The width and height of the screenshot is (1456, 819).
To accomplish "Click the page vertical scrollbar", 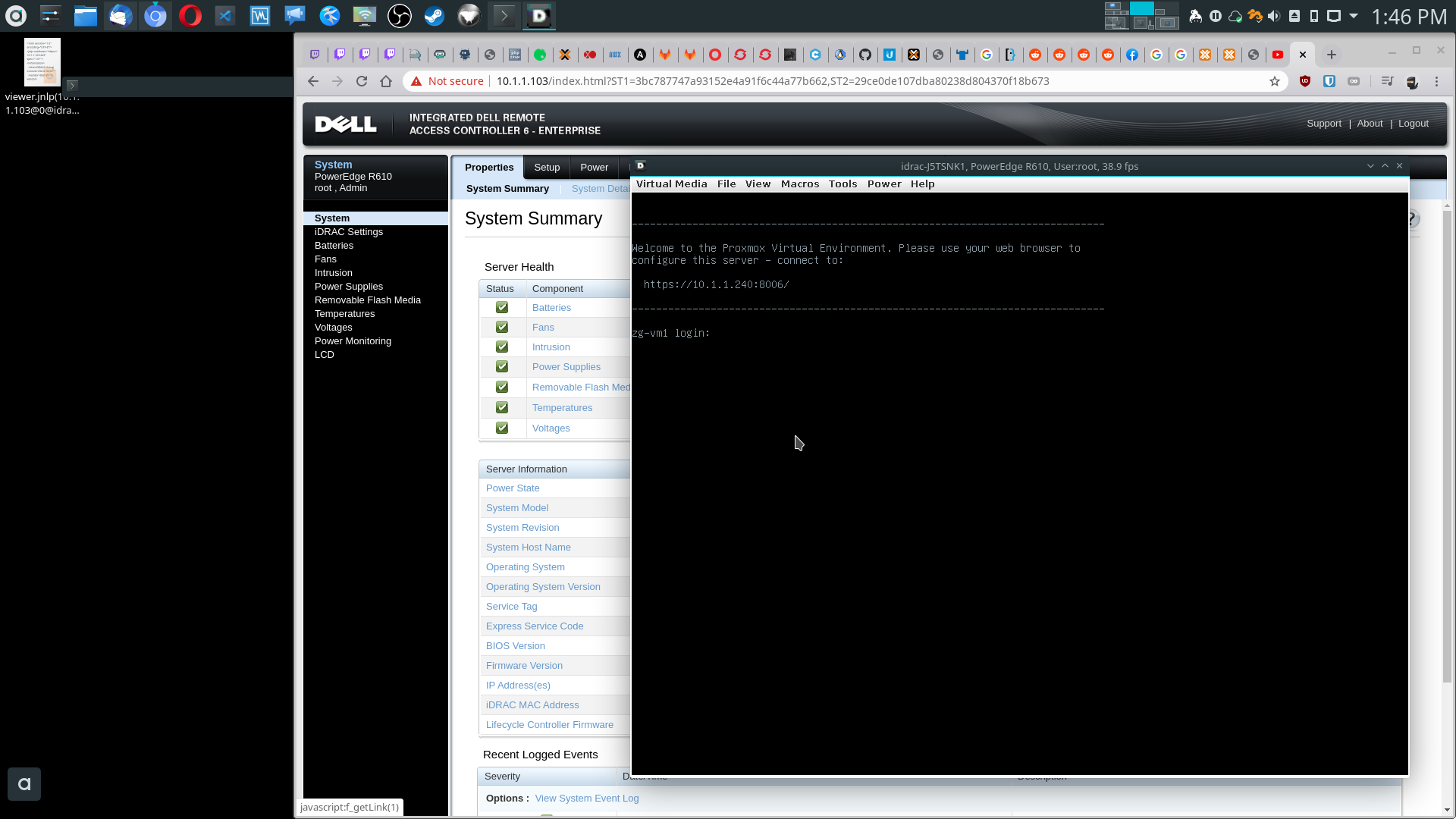I will (x=1447, y=447).
